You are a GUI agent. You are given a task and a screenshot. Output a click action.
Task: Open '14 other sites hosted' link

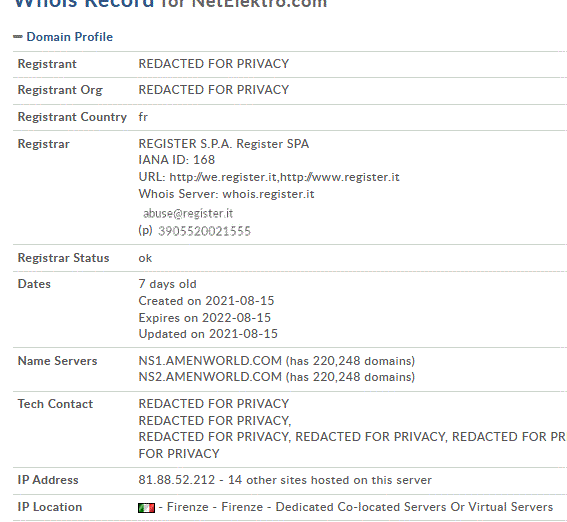330,480
